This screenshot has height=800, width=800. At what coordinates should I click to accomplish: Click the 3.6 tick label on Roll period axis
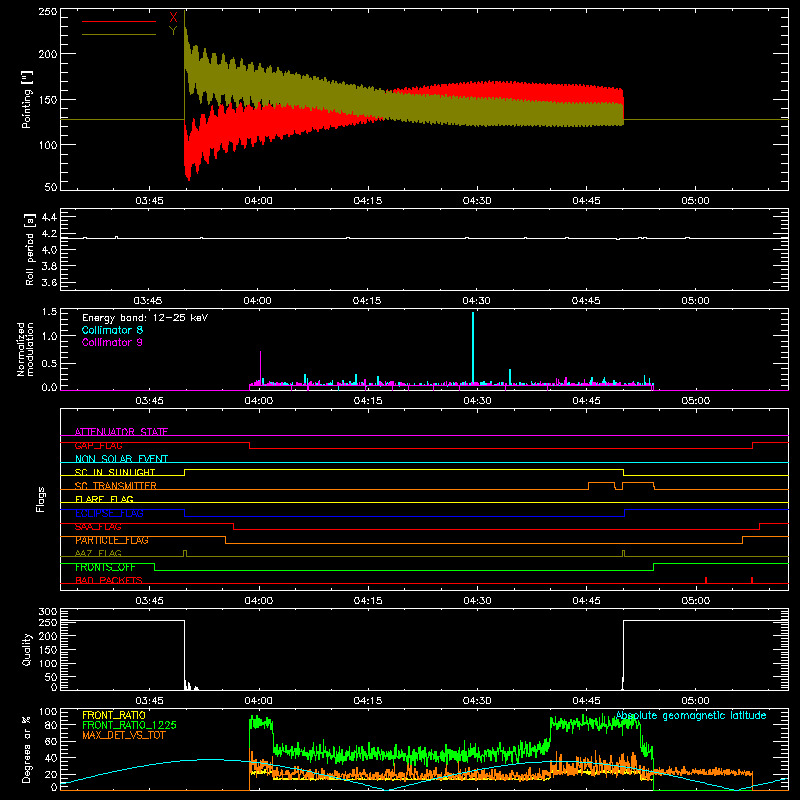click(x=49, y=282)
